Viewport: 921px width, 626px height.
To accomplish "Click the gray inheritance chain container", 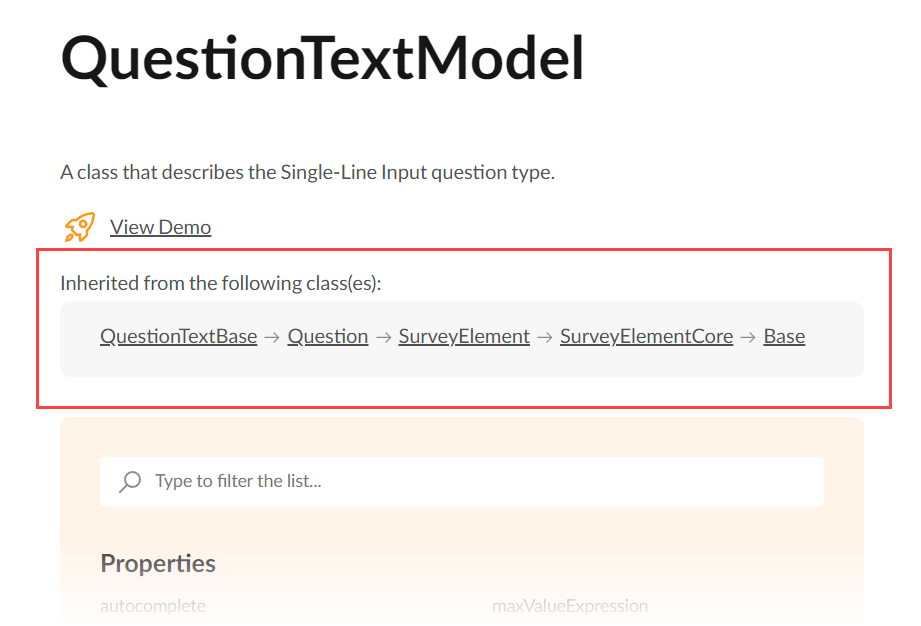I will [462, 339].
